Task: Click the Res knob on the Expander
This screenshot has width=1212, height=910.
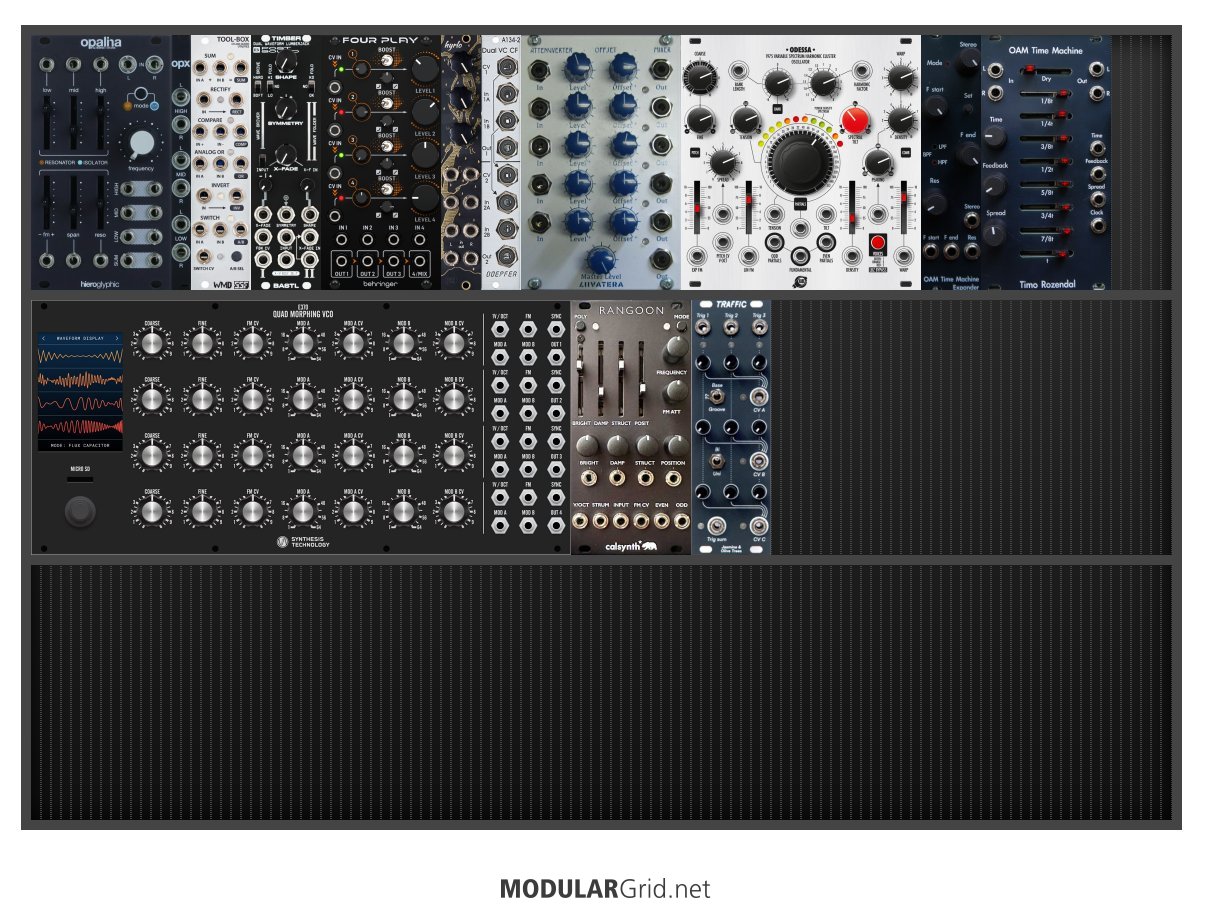Action: [936, 203]
